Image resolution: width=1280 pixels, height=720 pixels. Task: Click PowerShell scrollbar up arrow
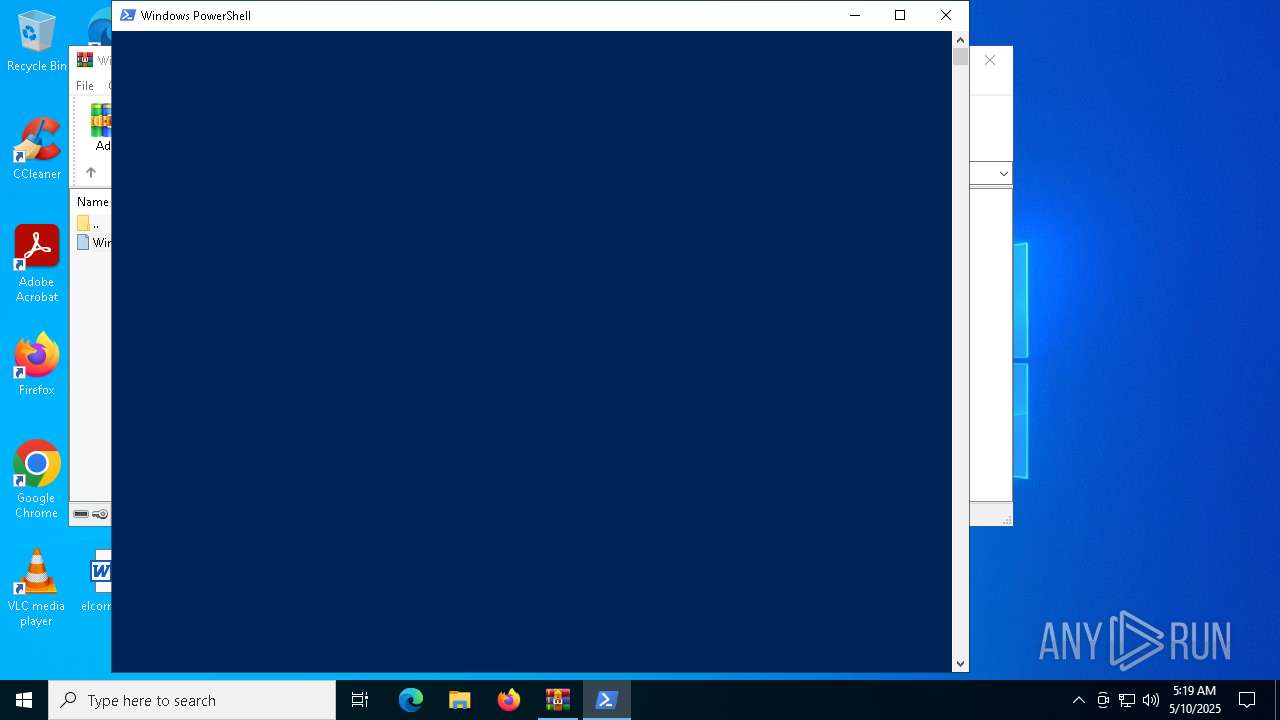pos(960,40)
